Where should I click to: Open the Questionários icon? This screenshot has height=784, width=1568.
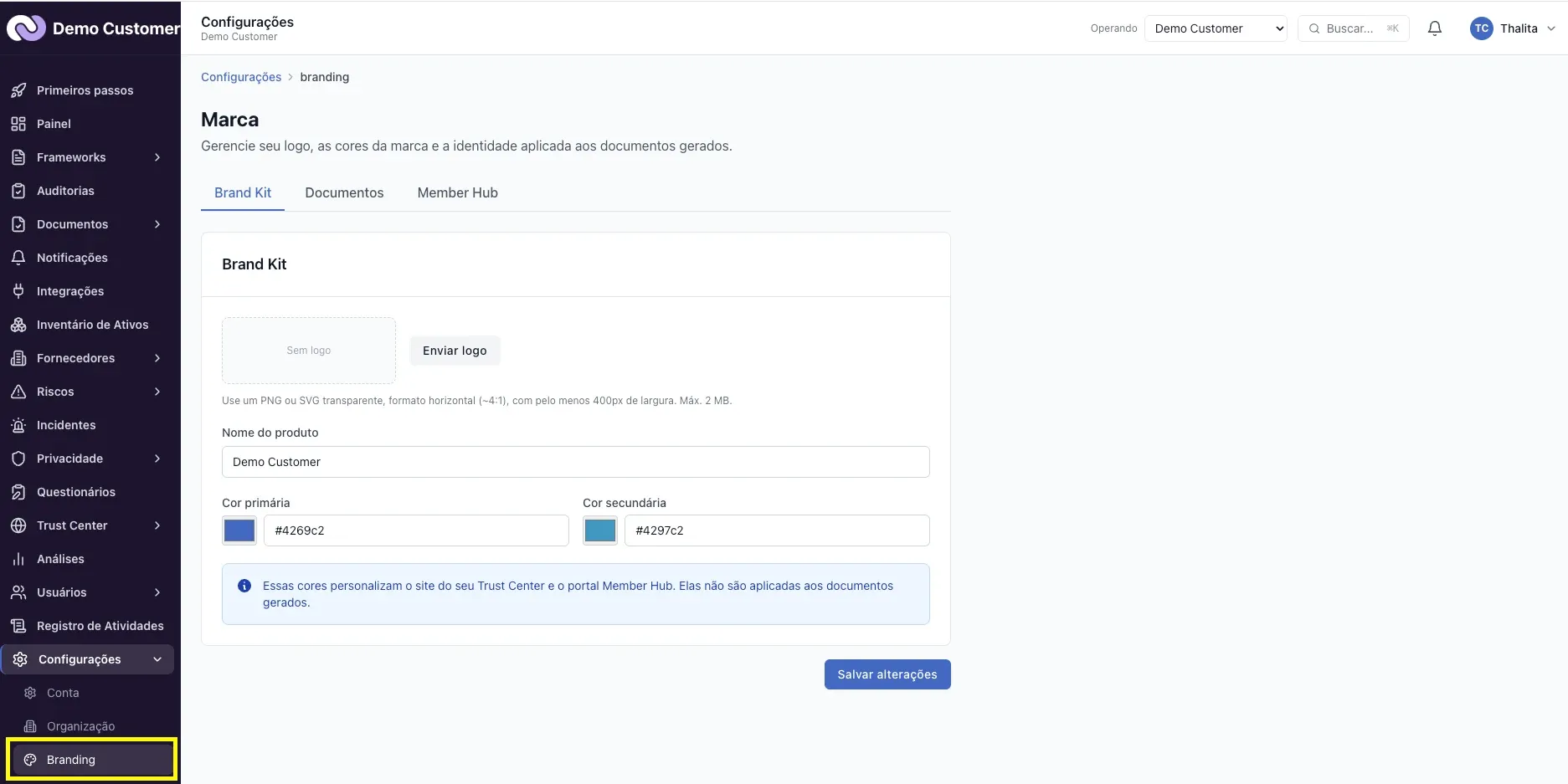pos(18,492)
